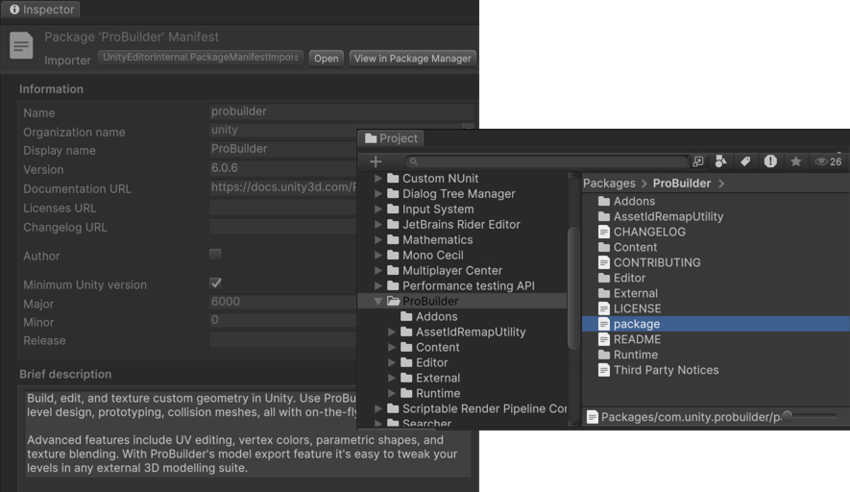
Task: Select the README file in ProBuilder
Action: 635,339
